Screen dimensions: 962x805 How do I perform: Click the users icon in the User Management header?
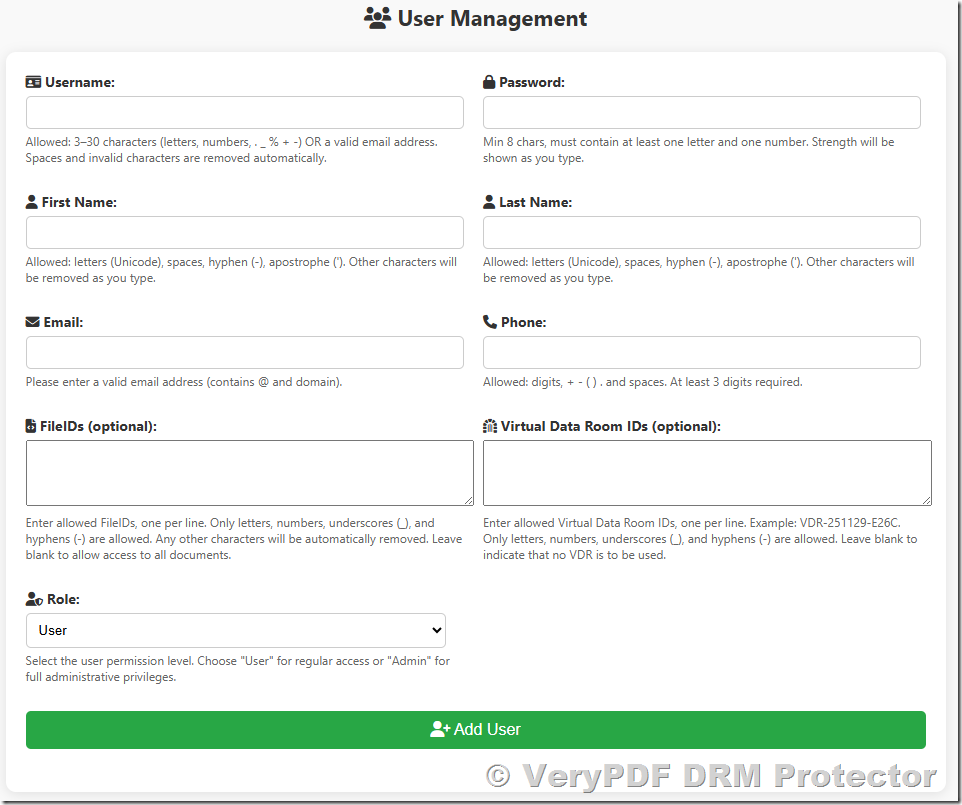point(377,18)
